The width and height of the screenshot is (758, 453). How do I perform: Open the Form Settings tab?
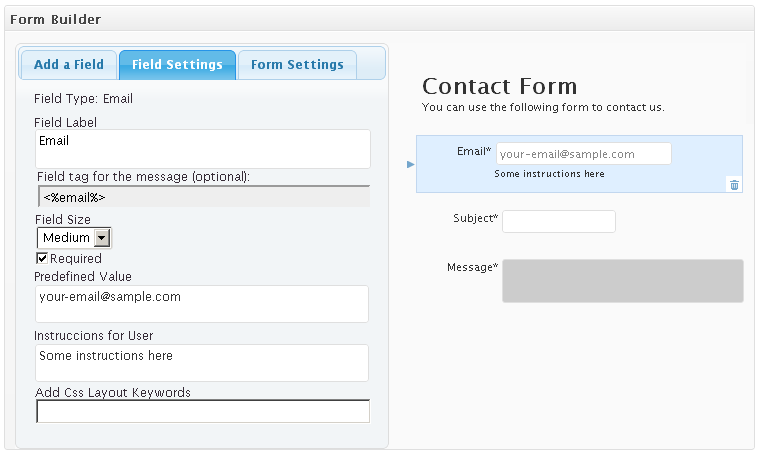(x=297, y=65)
